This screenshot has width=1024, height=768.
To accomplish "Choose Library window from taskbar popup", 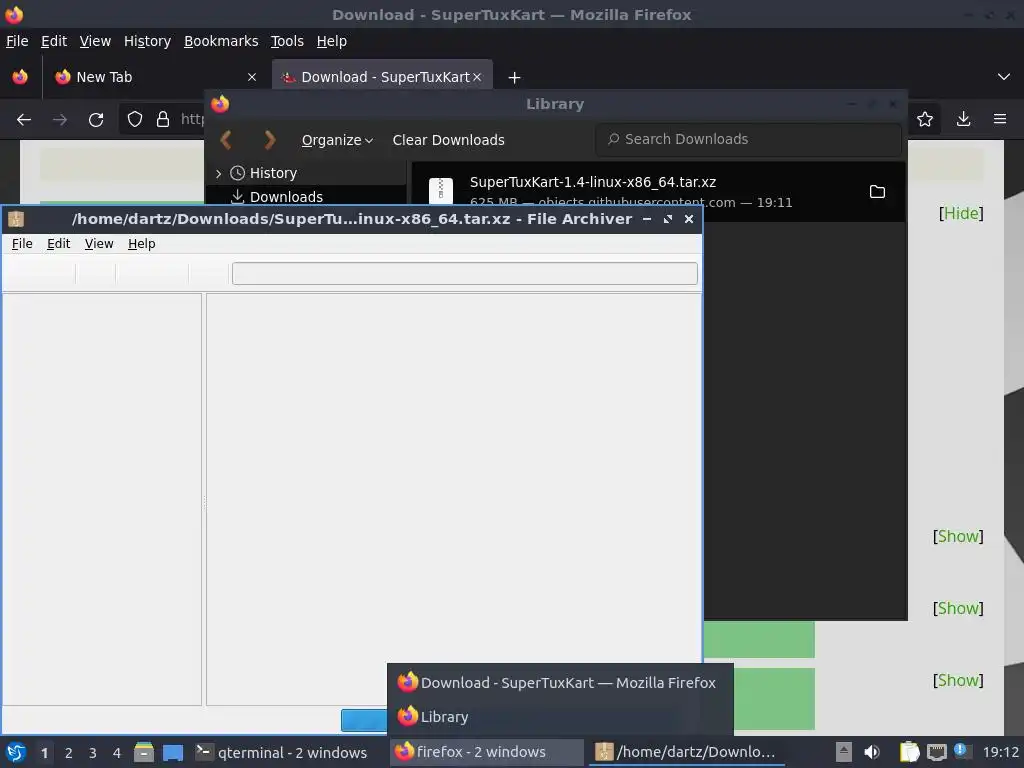I will [560, 716].
